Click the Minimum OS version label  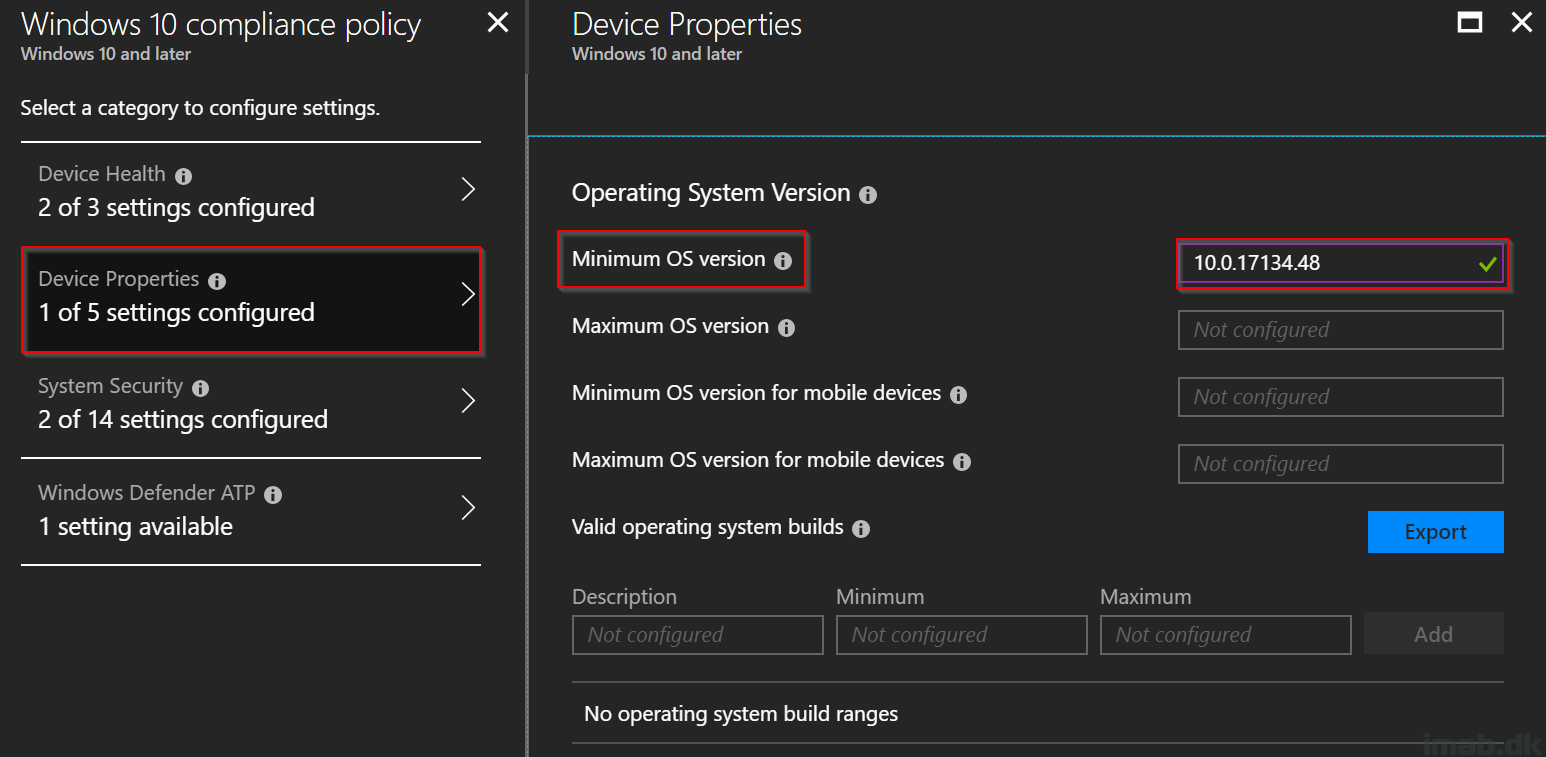pos(668,259)
